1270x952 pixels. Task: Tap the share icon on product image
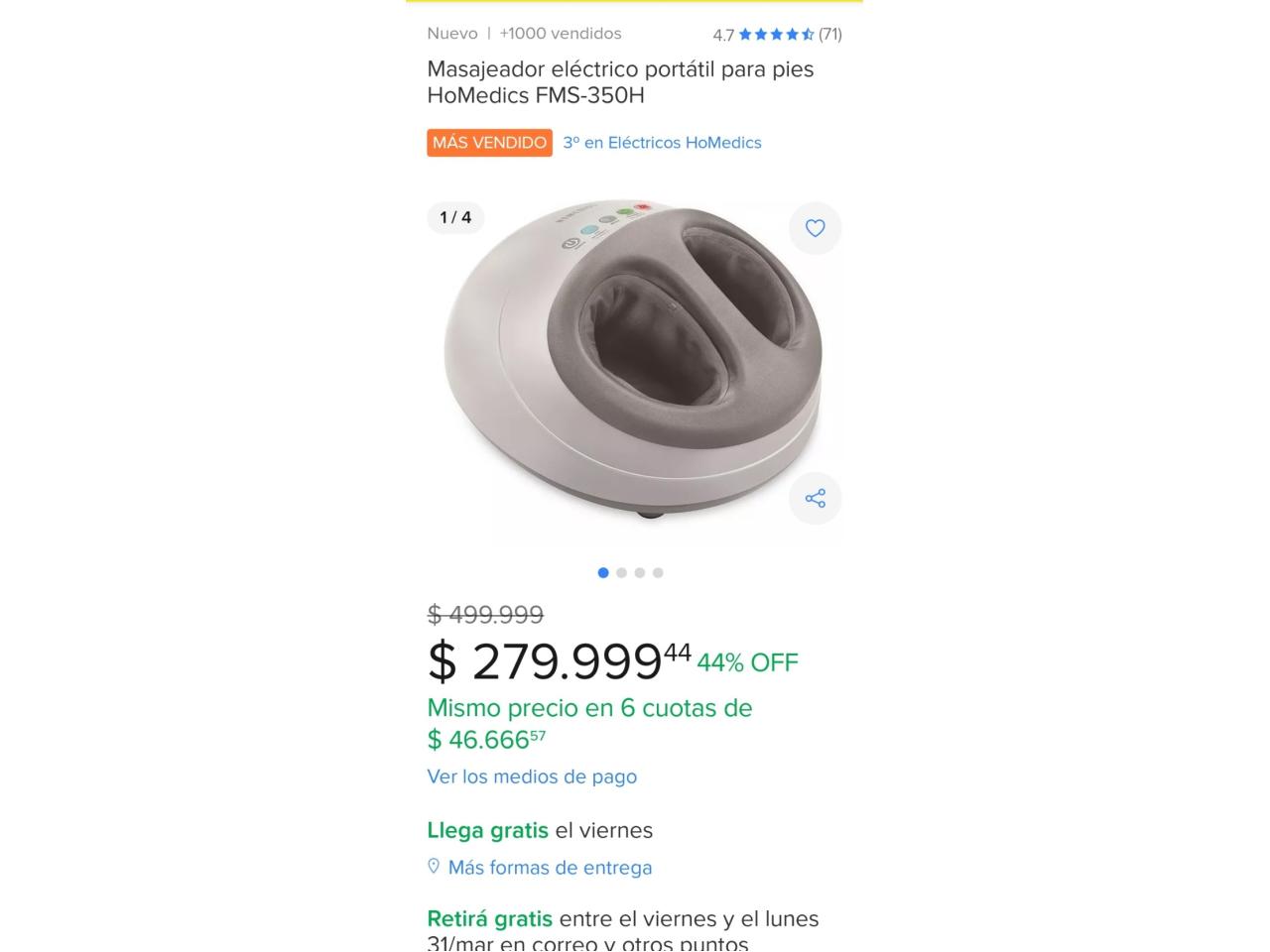[x=816, y=498]
